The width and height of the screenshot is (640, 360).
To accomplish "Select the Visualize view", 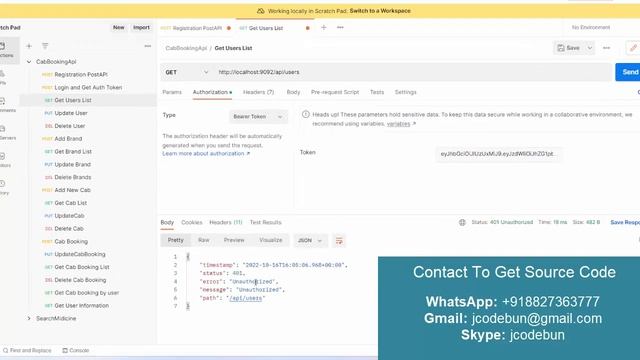I will [271, 240].
